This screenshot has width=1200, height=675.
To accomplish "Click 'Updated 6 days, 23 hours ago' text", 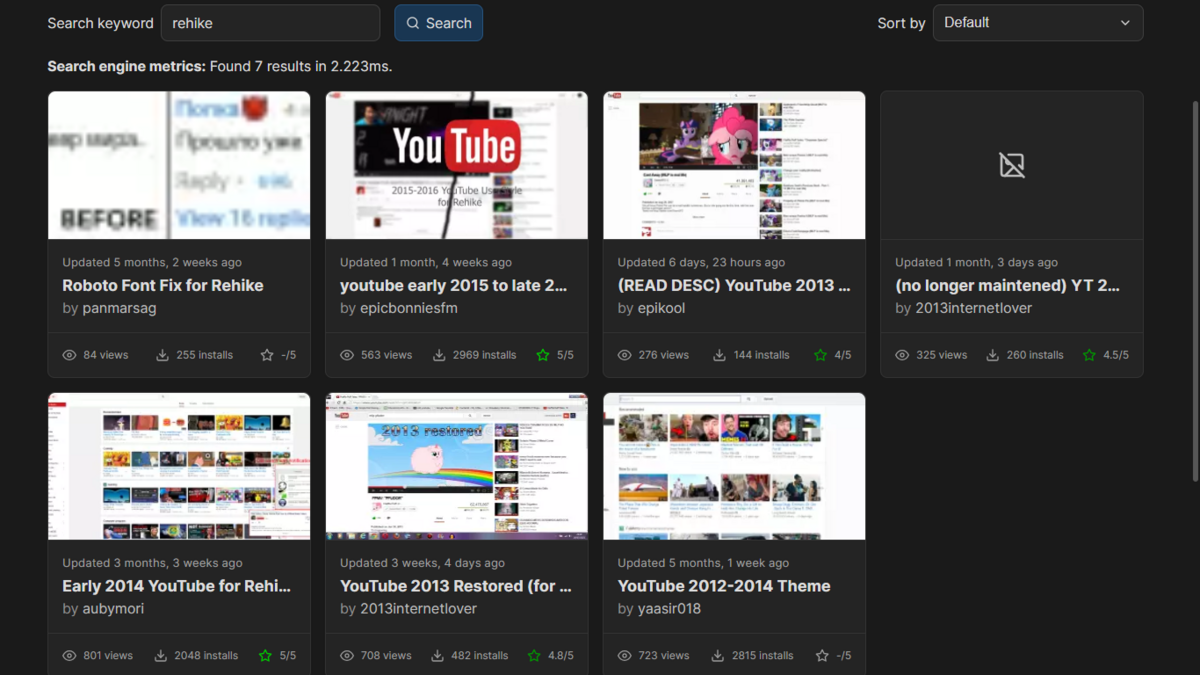I will (x=701, y=262).
